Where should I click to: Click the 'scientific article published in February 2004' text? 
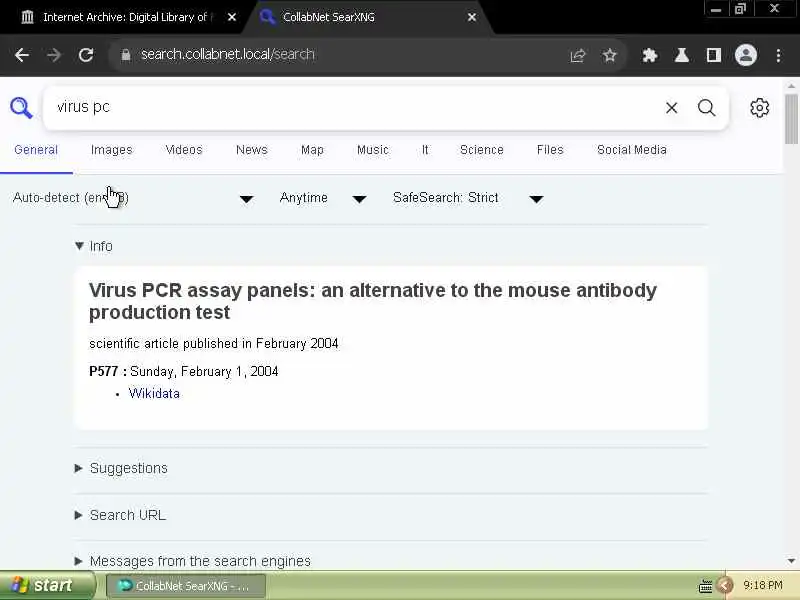point(213,343)
